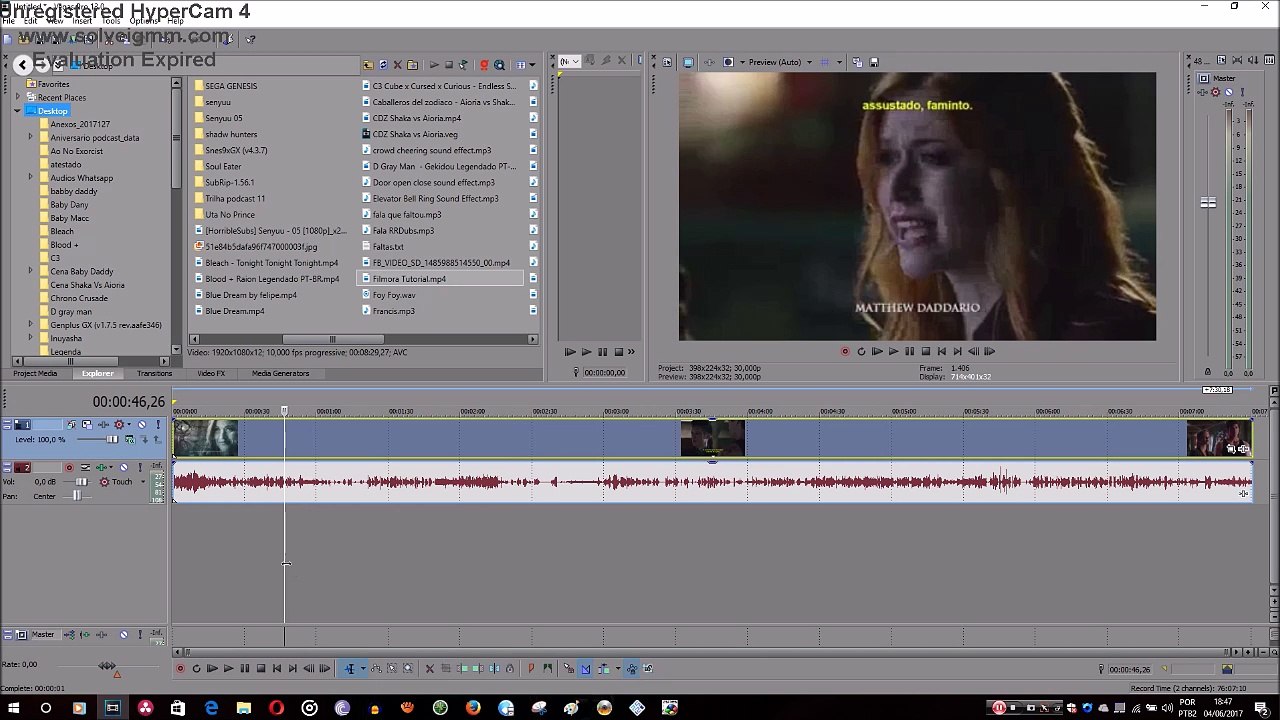
Task: Switch to the Transitions tab
Action: pos(154,373)
